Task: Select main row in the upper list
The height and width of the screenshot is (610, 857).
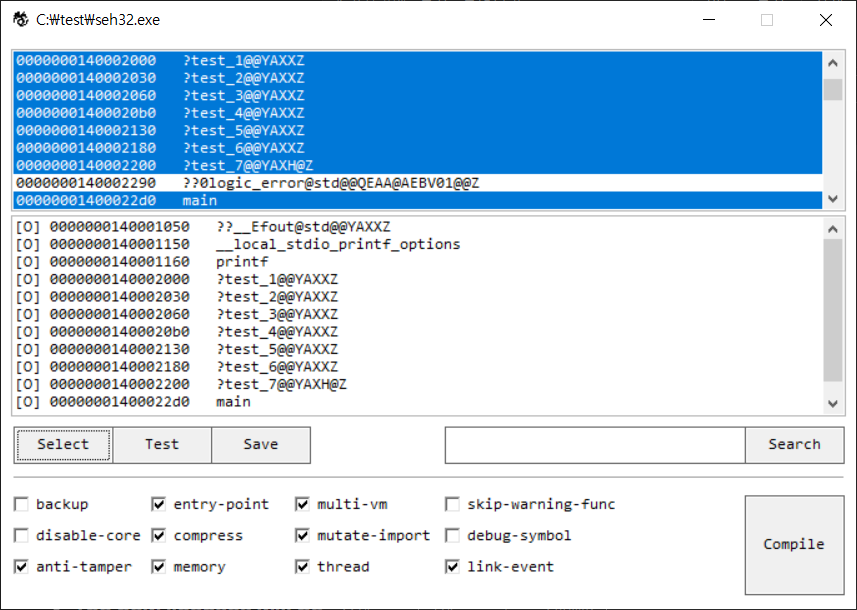Action: [418, 200]
